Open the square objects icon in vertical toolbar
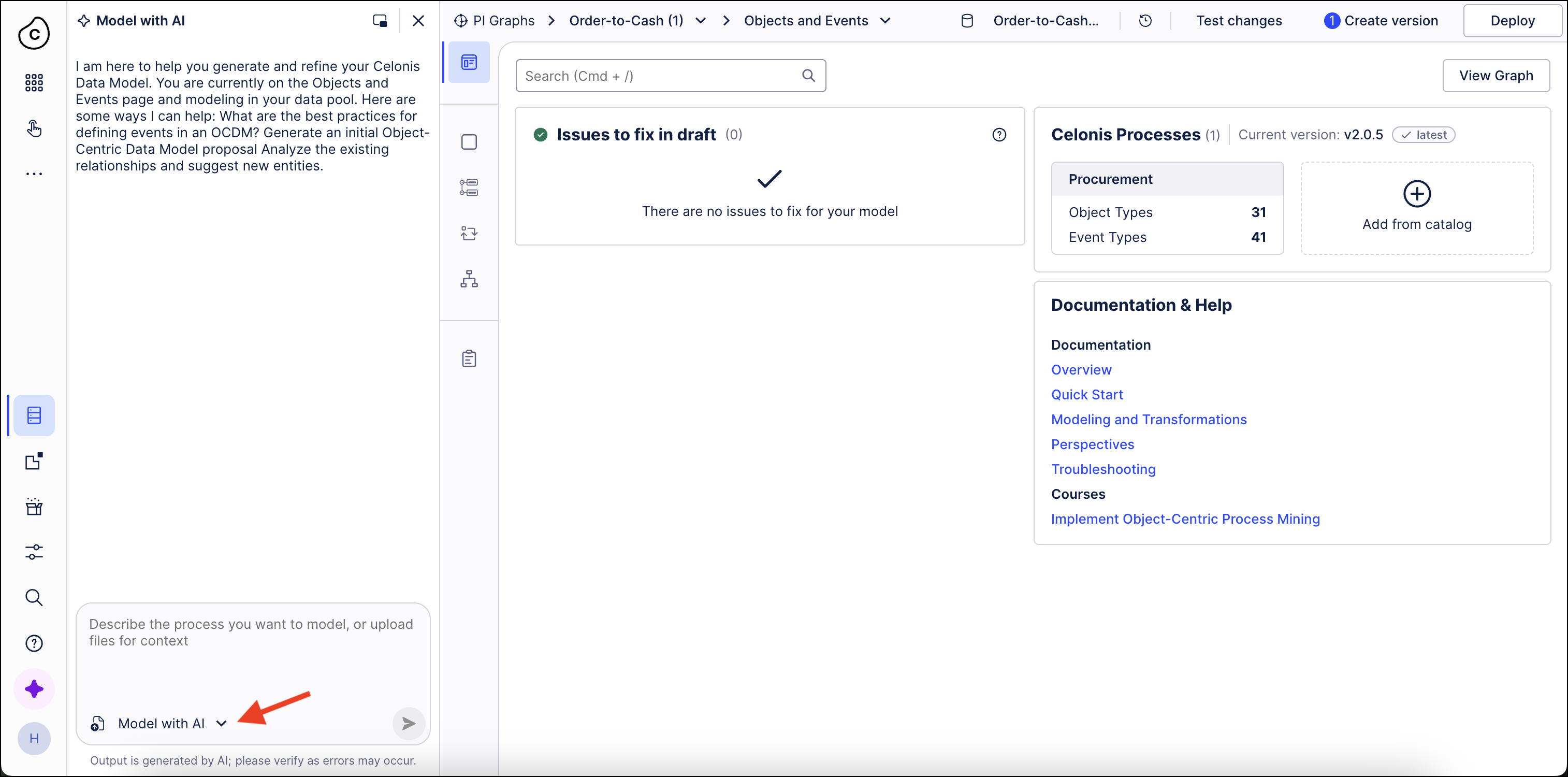 pyautogui.click(x=469, y=142)
